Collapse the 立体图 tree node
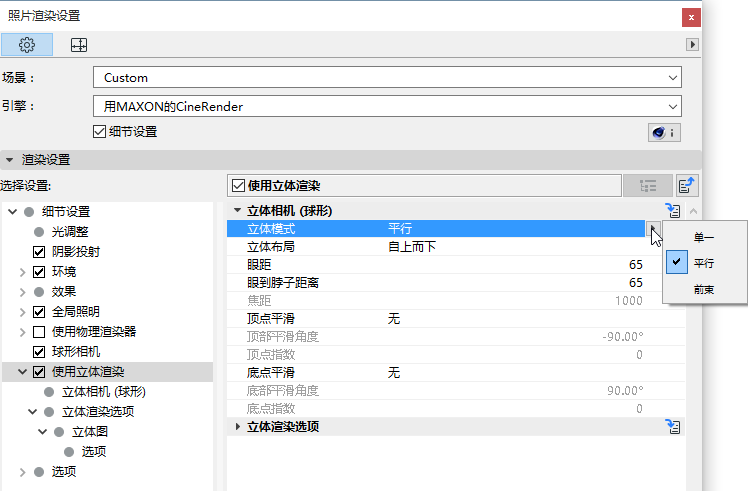The height and width of the screenshot is (491, 748). click(42, 431)
